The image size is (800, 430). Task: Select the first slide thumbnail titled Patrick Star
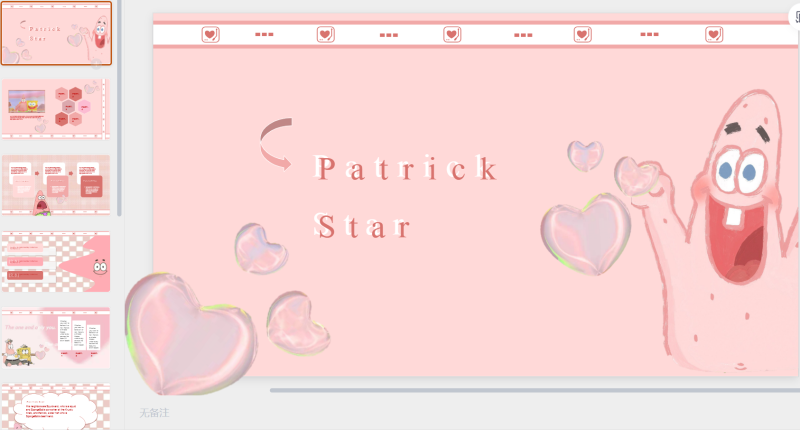[x=56, y=33]
